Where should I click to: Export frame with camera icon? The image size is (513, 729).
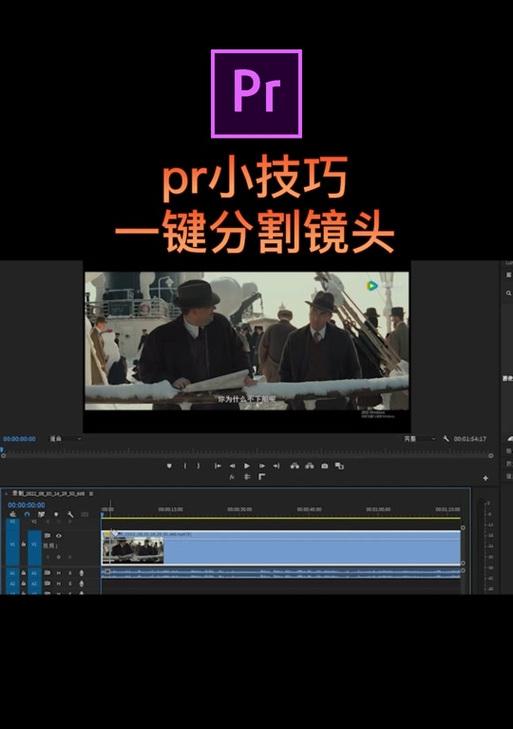click(x=325, y=465)
